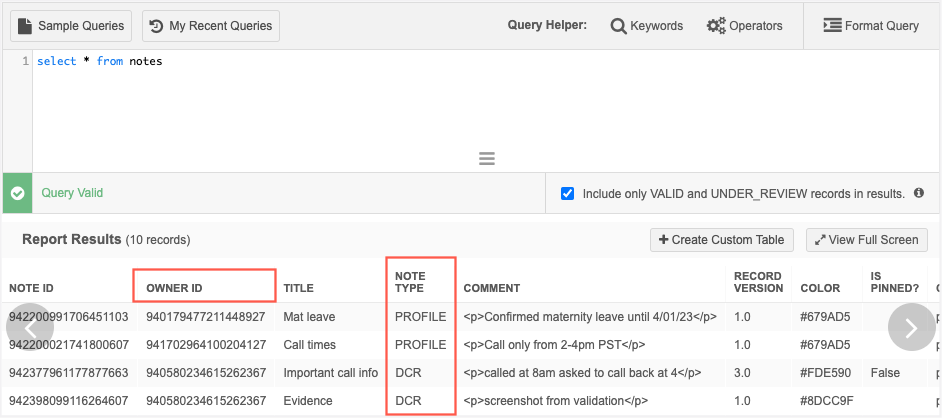Viewport: 943px width, 418px height.
Task: Sort by the OWNER ID column header
Action: pos(174,288)
